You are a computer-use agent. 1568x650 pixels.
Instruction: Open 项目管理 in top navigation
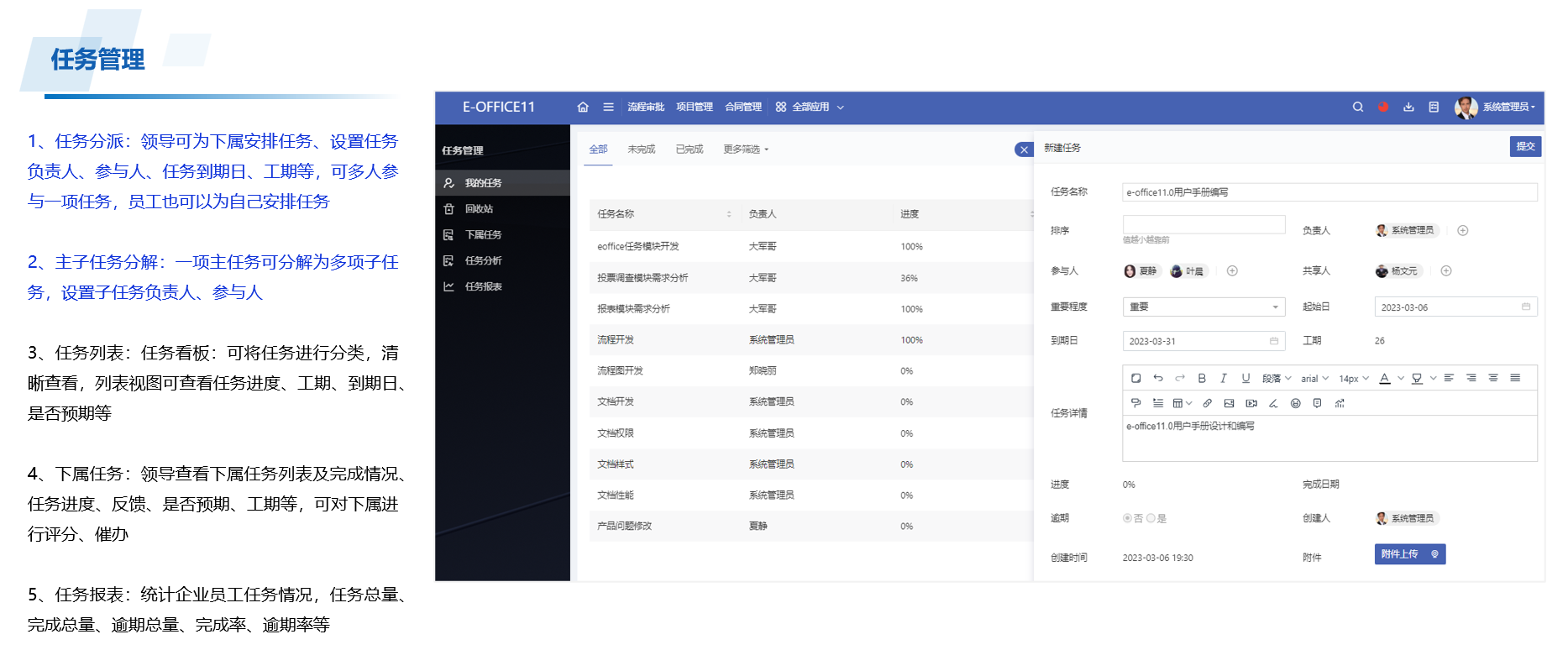point(695,107)
